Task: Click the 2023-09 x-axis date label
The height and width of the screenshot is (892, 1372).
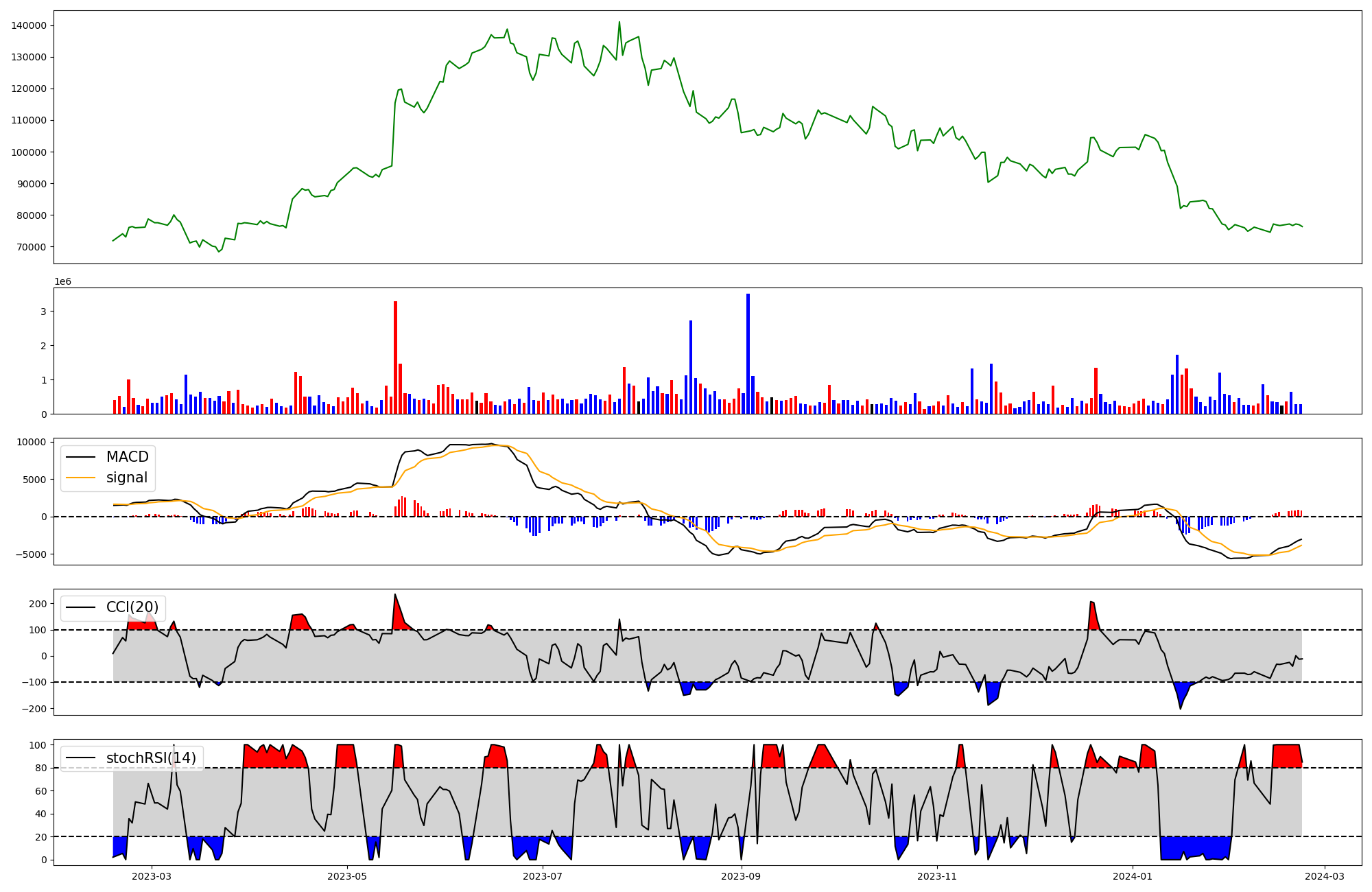Action: coord(742,876)
